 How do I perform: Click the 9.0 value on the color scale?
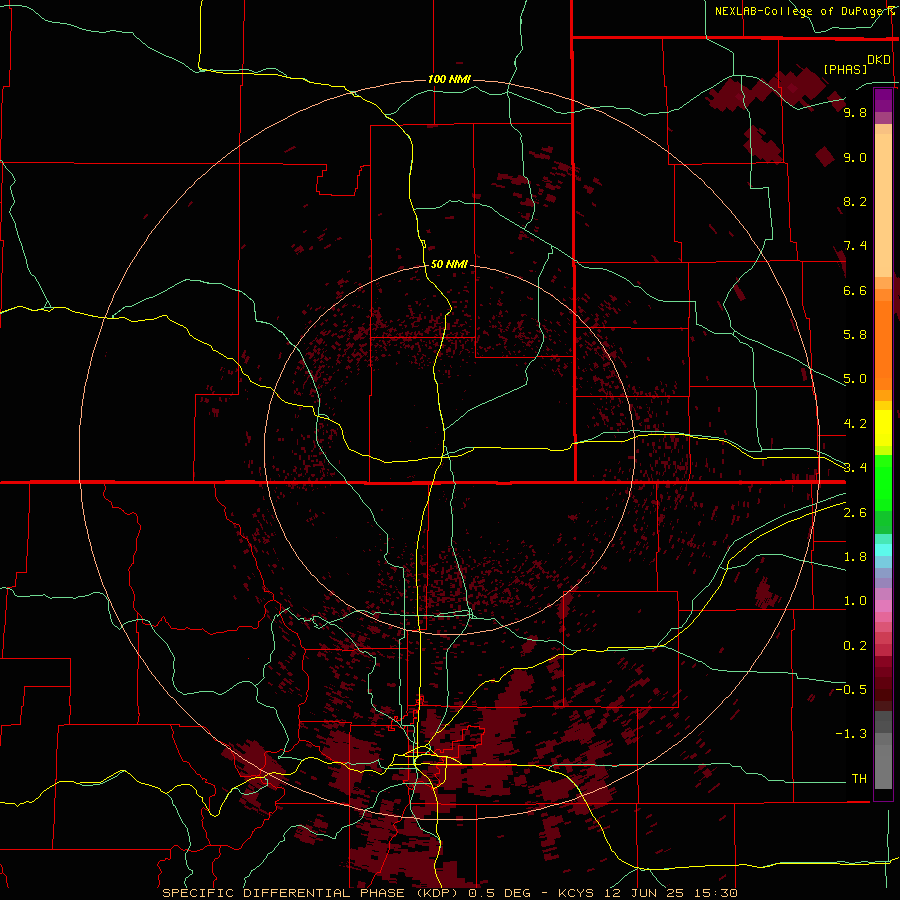(855, 157)
